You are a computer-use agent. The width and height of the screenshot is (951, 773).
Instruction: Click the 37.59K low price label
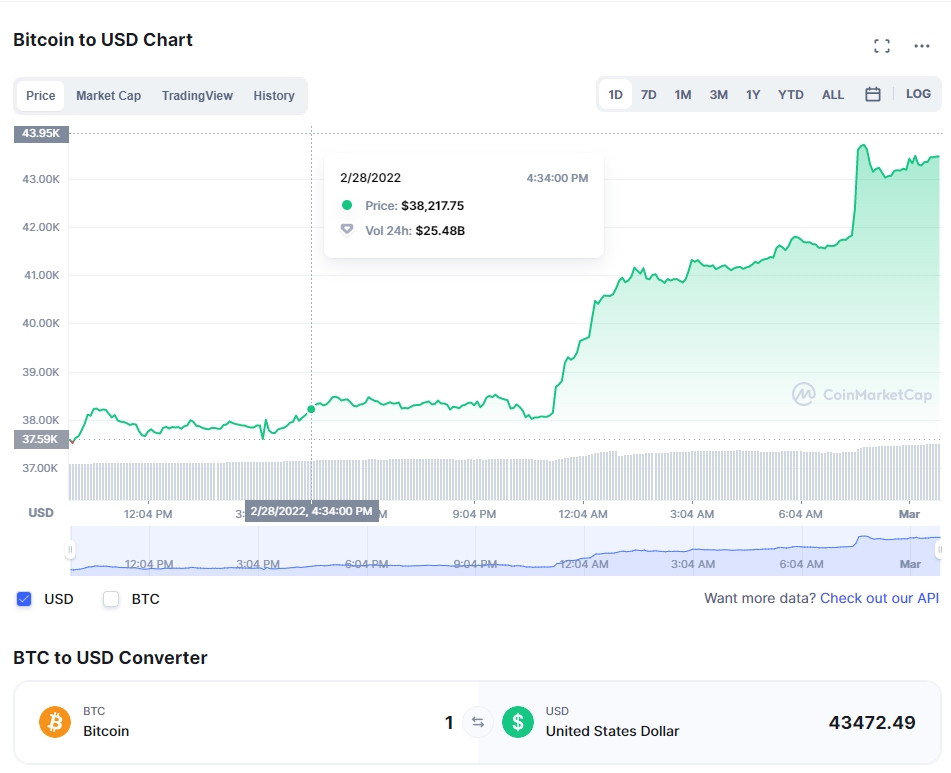[41, 439]
